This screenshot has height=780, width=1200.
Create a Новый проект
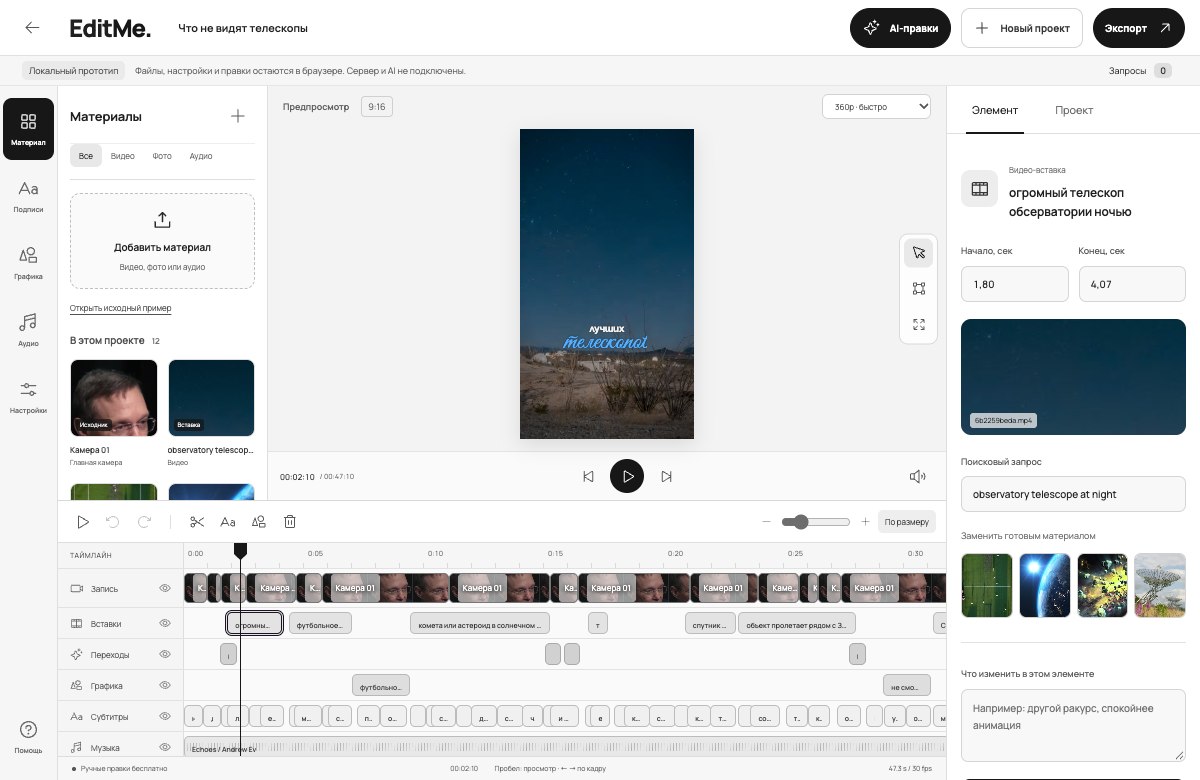coord(1022,28)
